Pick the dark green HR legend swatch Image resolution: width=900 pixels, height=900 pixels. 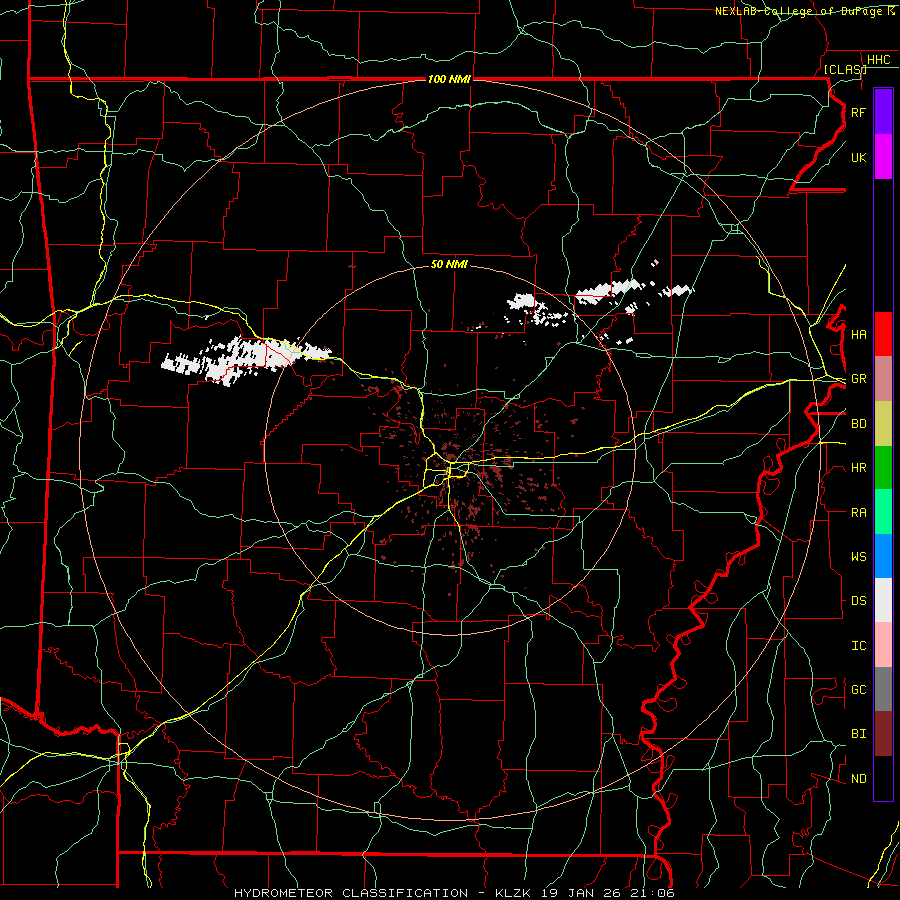[x=883, y=468]
